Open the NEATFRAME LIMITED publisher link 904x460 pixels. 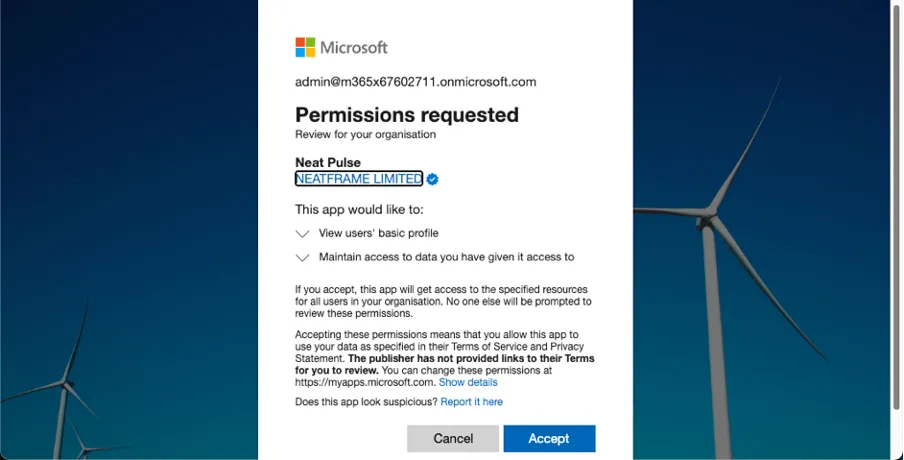(x=358, y=179)
